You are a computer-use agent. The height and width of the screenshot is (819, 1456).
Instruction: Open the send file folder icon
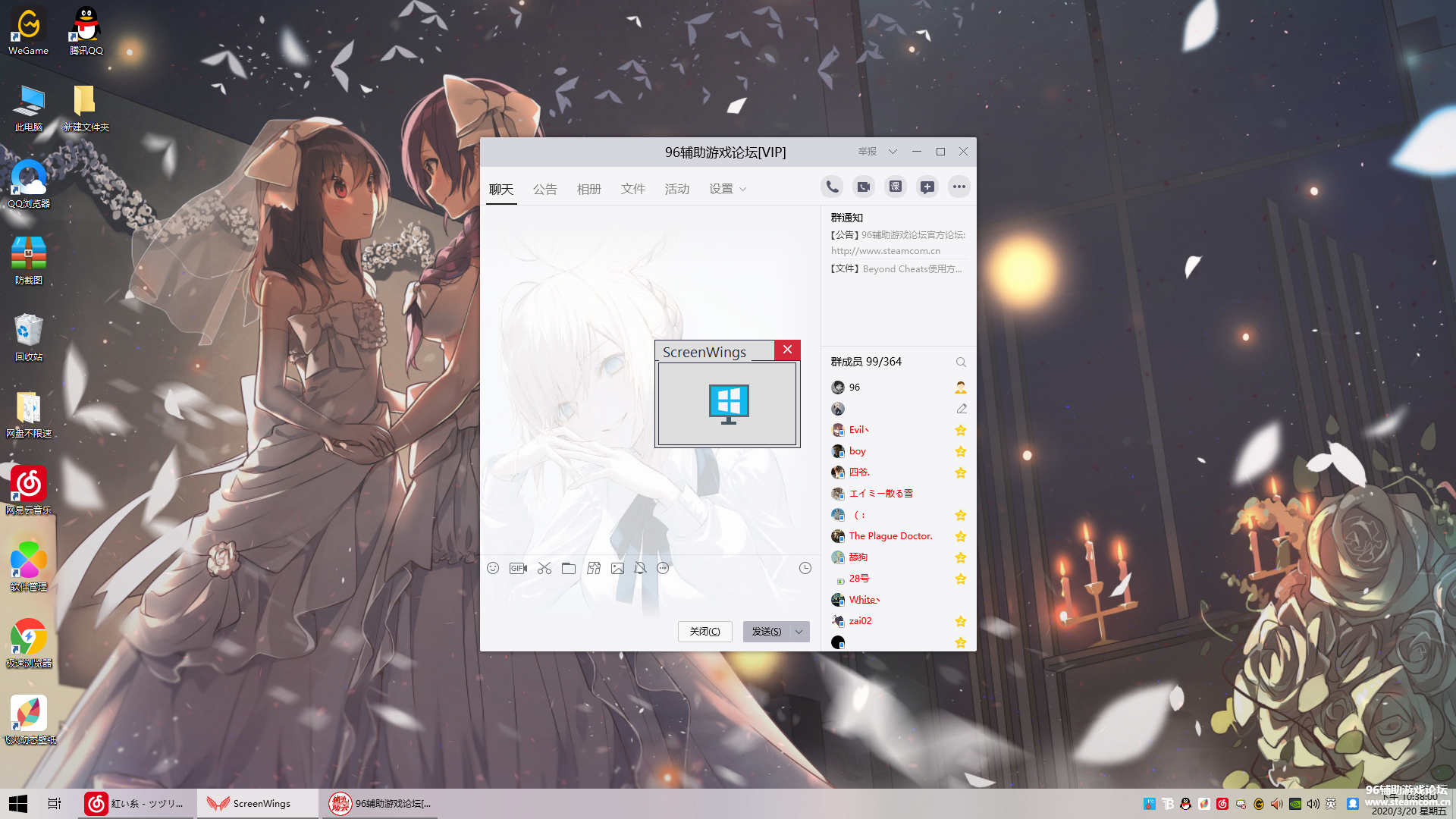click(x=569, y=568)
